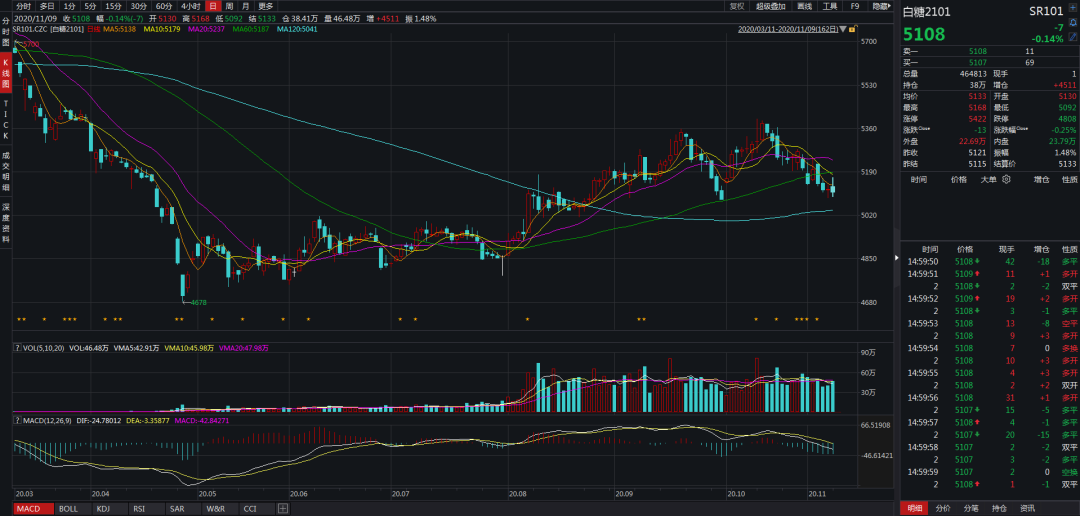Select the 15分 chart period
The width and height of the screenshot is (1080, 516).
114,6
